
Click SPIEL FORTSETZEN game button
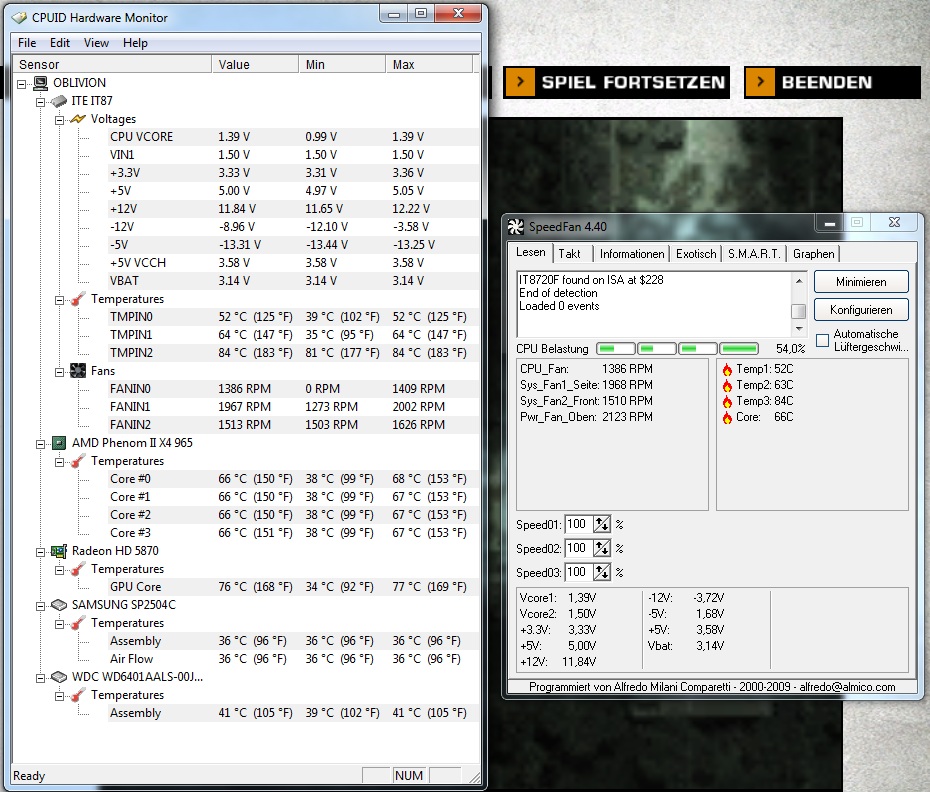coord(616,82)
